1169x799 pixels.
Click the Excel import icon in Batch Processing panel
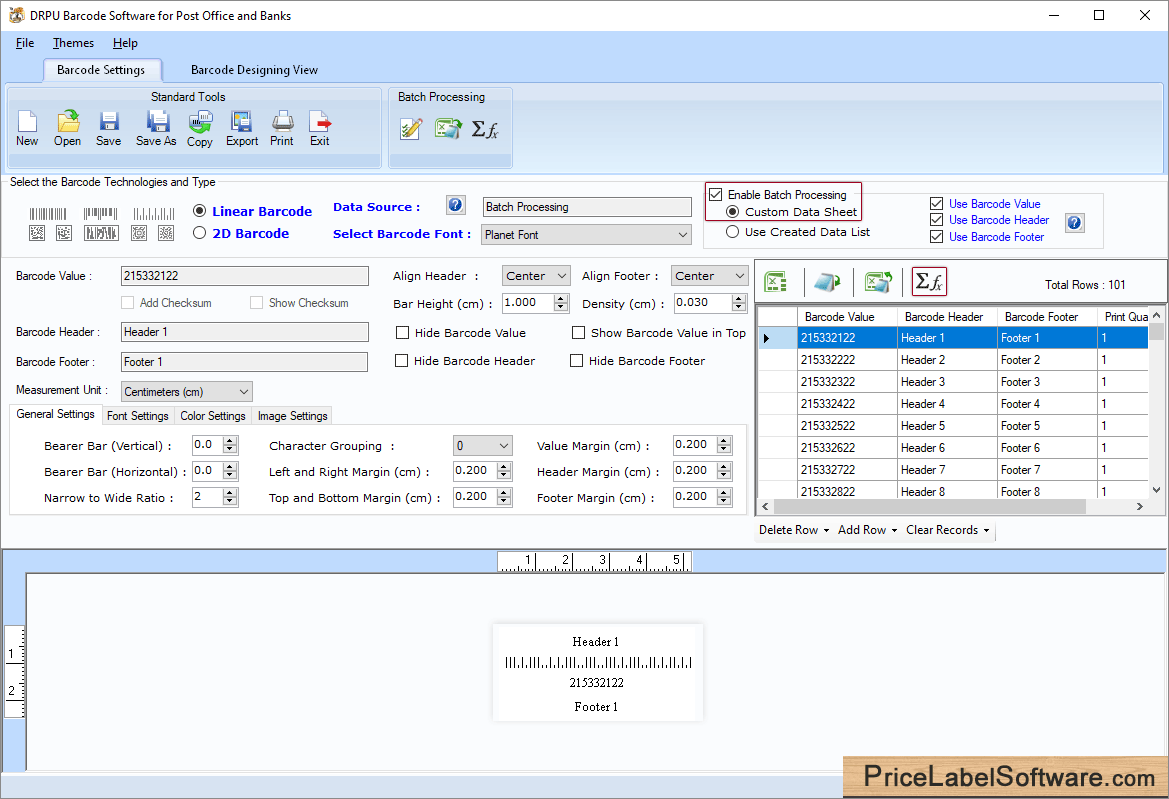(448, 128)
